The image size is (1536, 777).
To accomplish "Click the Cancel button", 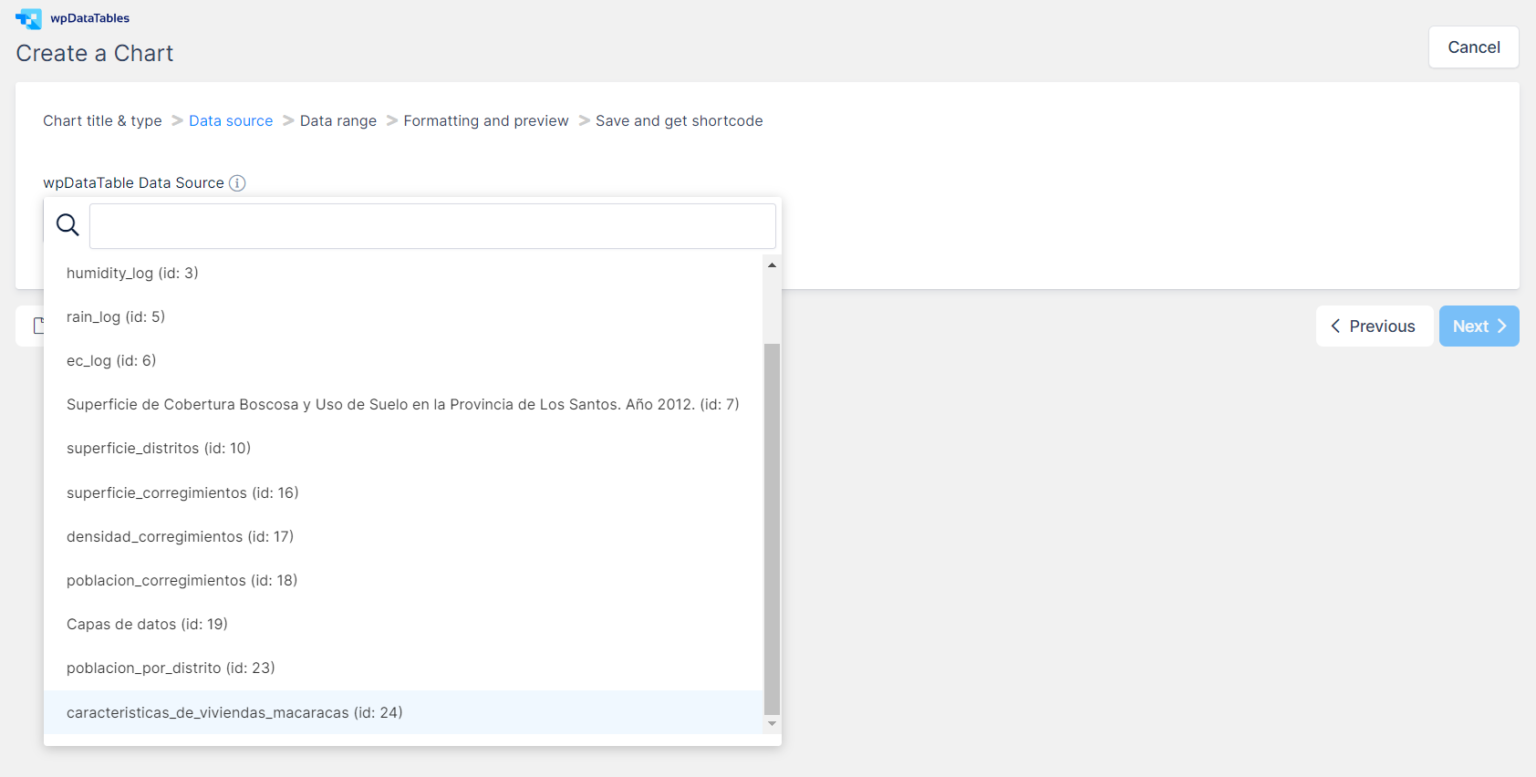I will tap(1473, 47).
